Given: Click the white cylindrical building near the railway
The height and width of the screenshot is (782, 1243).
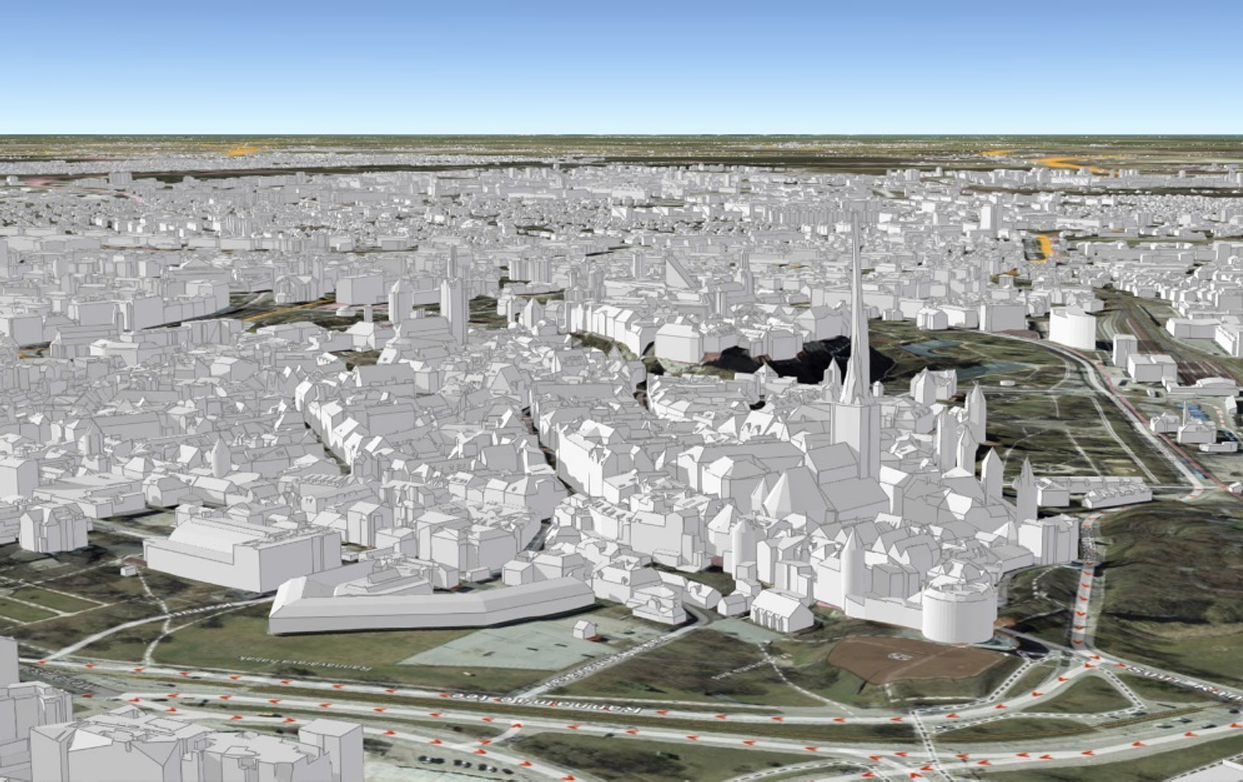Looking at the screenshot, I should [1072, 327].
